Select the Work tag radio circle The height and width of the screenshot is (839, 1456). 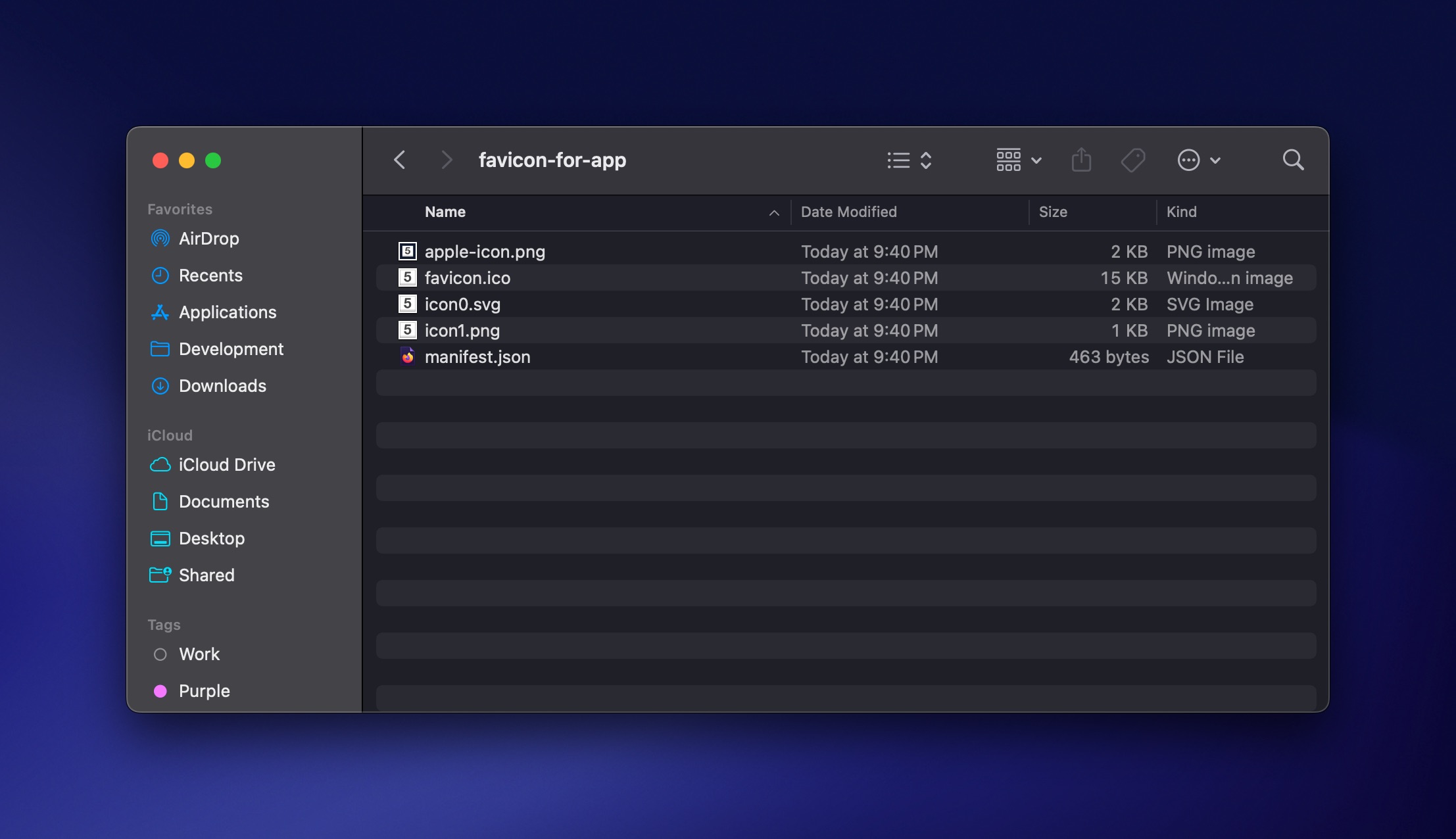(160, 654)
